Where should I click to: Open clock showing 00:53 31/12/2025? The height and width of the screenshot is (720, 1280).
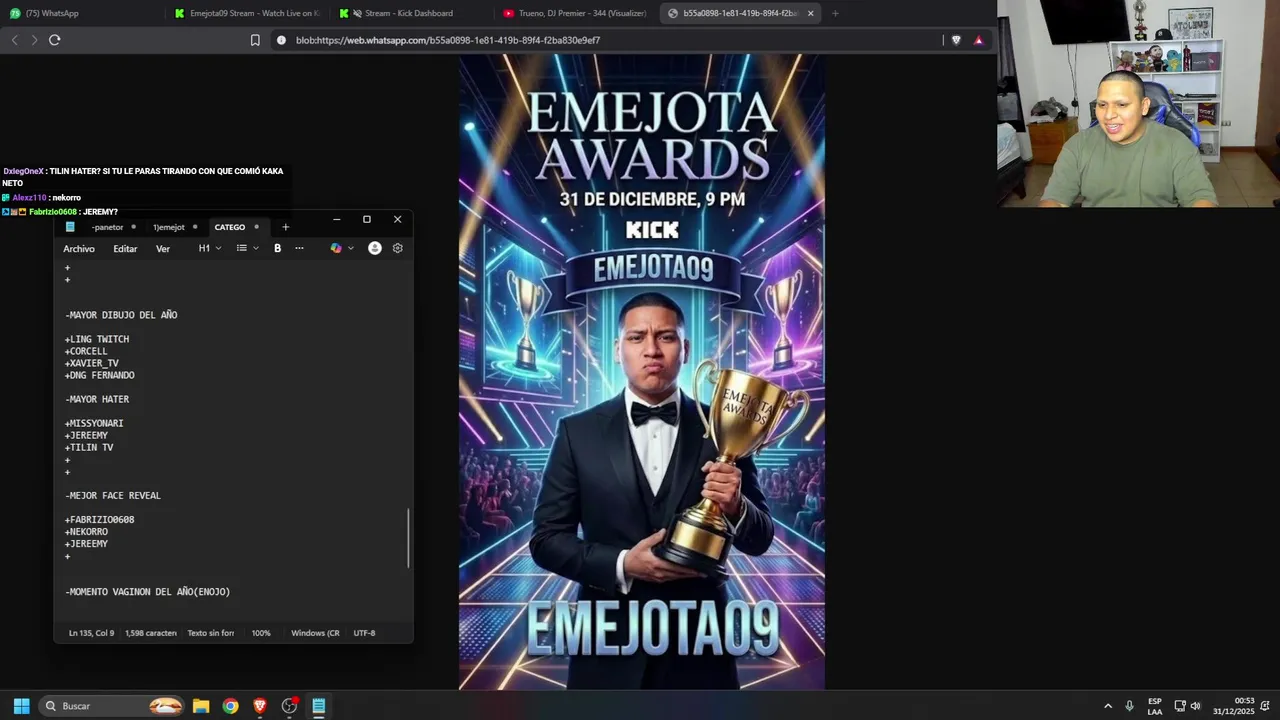(1233, 706)
